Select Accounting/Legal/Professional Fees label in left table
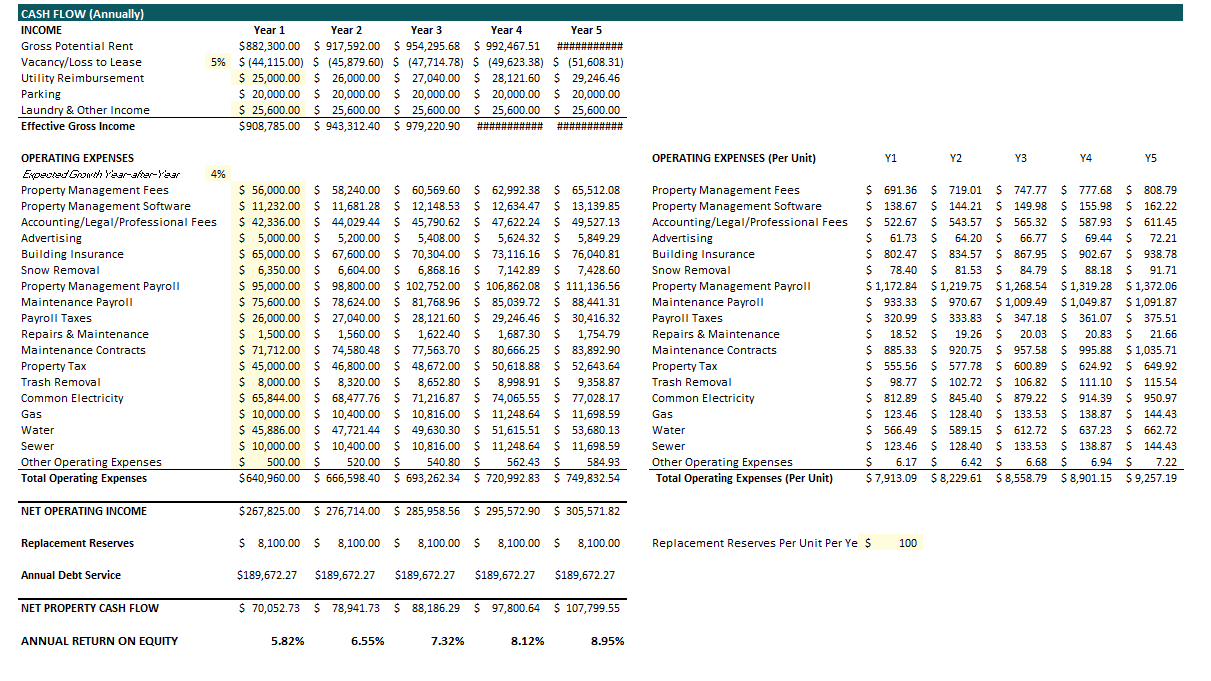The width and height of the screenshot is (1211, 681). pyautogui.click(x=118, y=222)
